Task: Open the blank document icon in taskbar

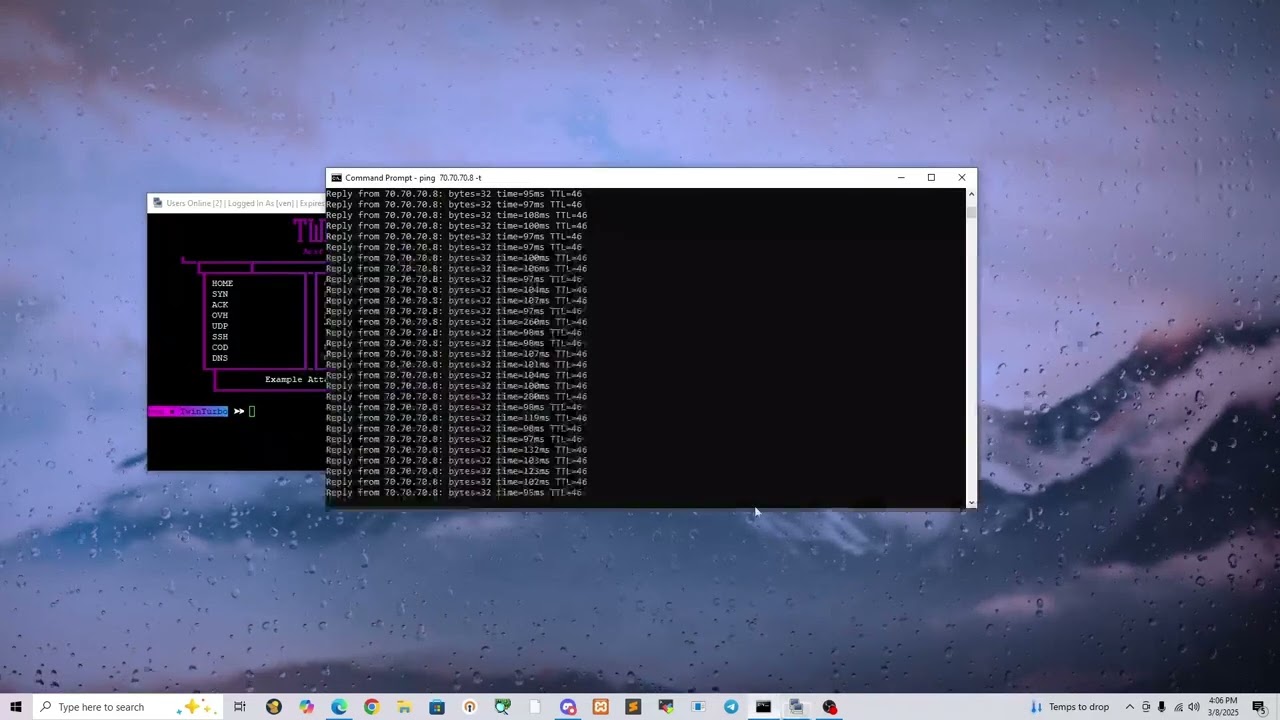Action: tap(535, 707)
